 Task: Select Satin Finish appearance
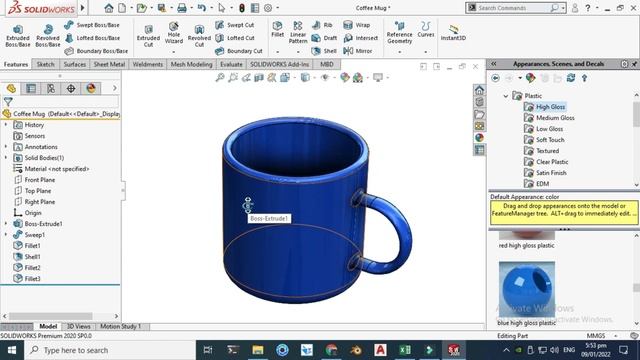[x=546, y=173]
